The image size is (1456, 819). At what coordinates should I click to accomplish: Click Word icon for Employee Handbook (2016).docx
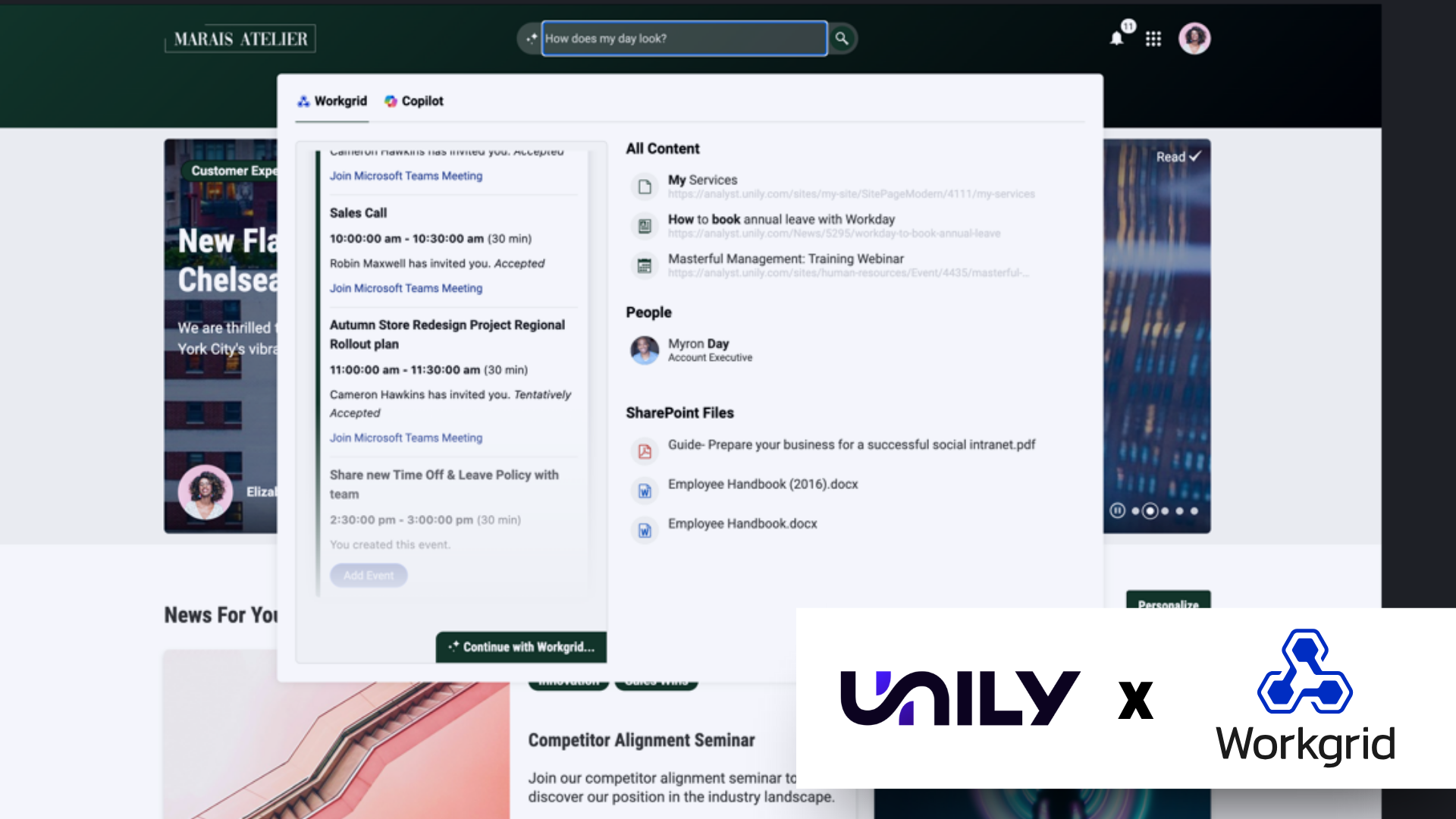coord(645,491)
